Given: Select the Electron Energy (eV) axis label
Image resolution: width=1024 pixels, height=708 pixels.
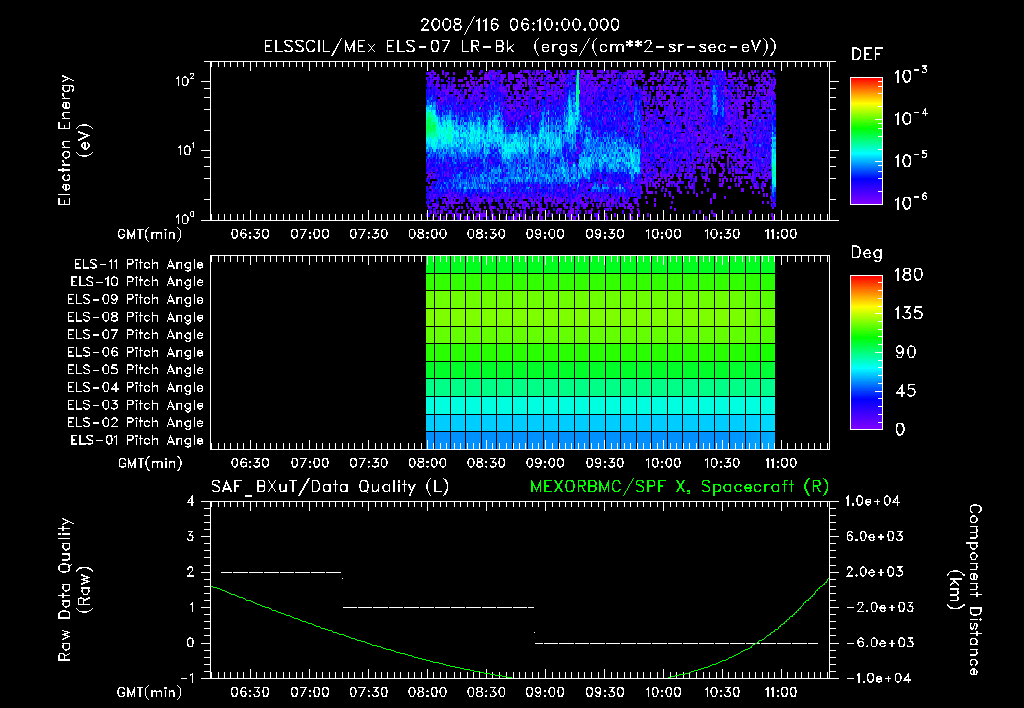Looking at the screenshot, I should tap(74, 140).
